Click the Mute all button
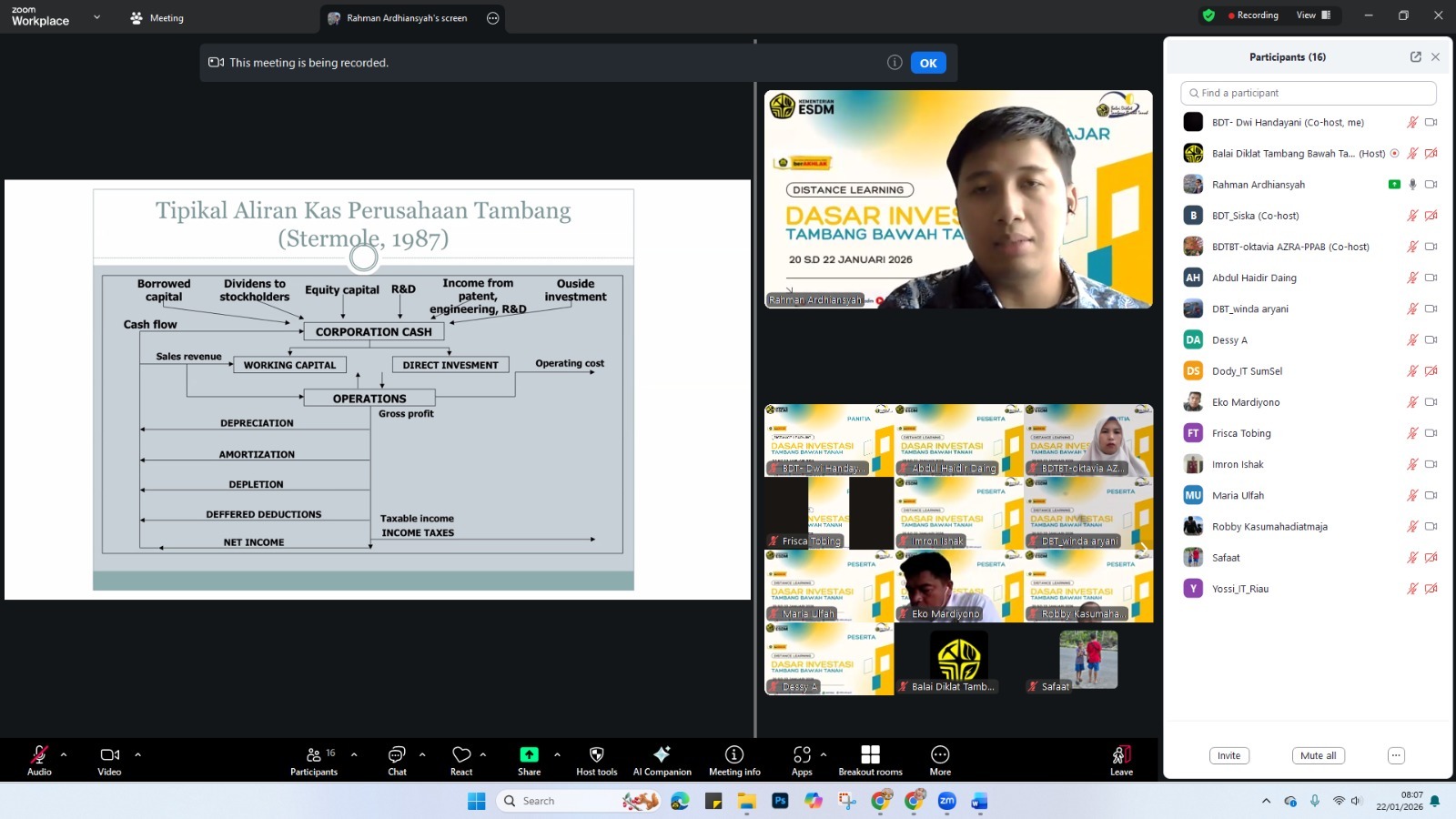The image size is (1456, 819). [1318, 755]
